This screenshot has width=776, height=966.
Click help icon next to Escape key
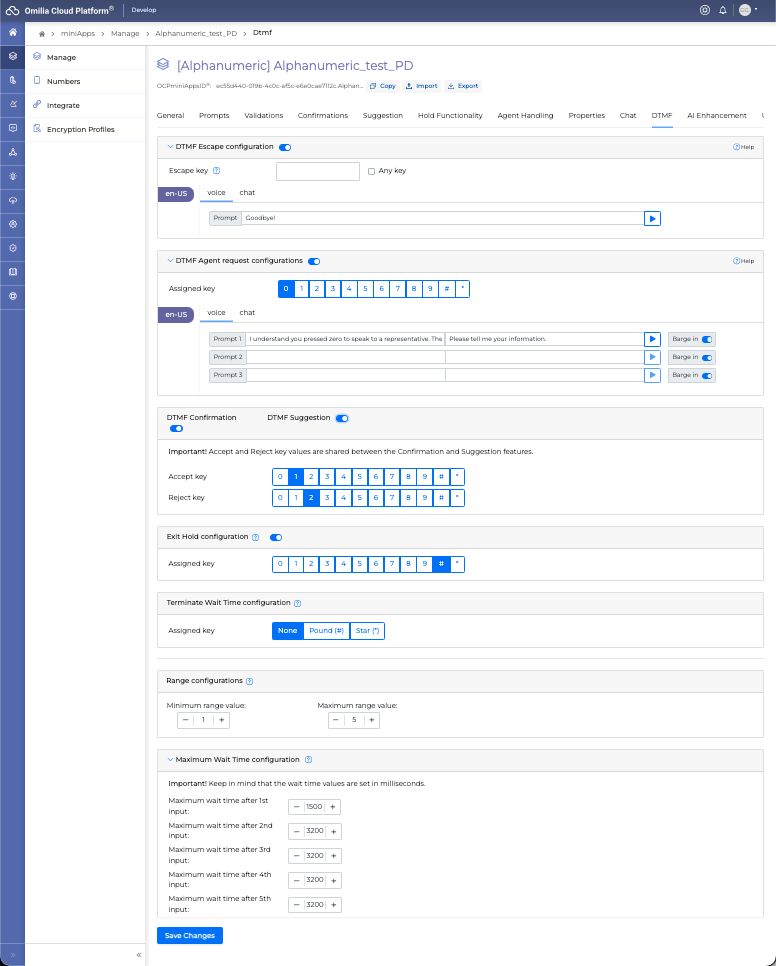pos(216,171)
